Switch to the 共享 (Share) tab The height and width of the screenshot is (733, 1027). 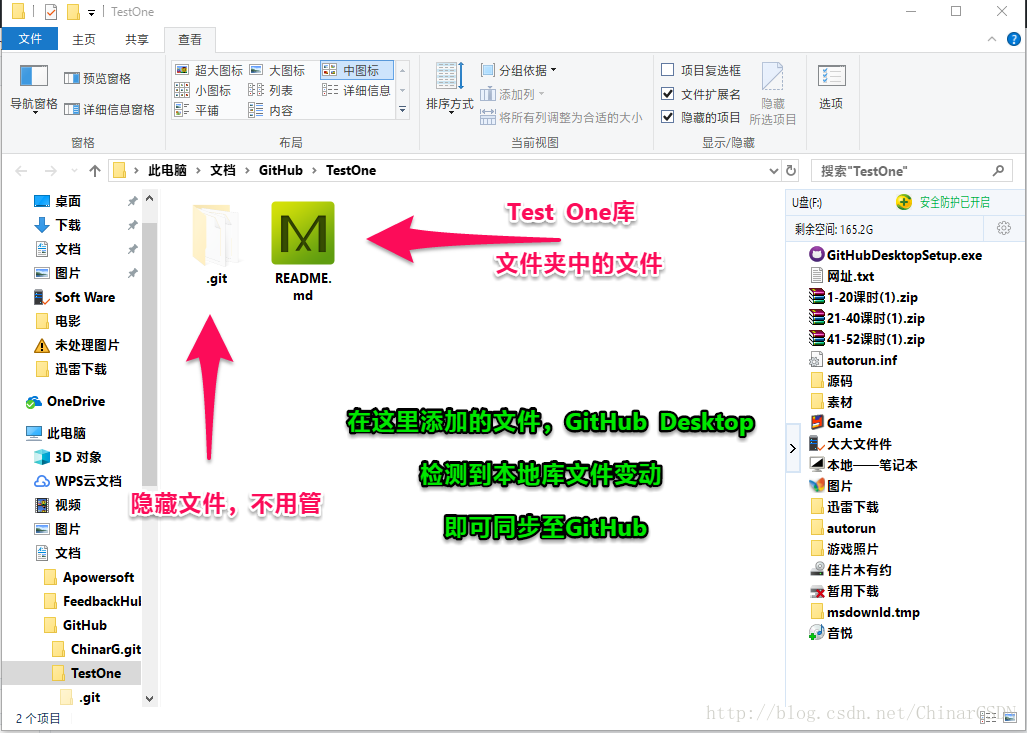point(137,39)
